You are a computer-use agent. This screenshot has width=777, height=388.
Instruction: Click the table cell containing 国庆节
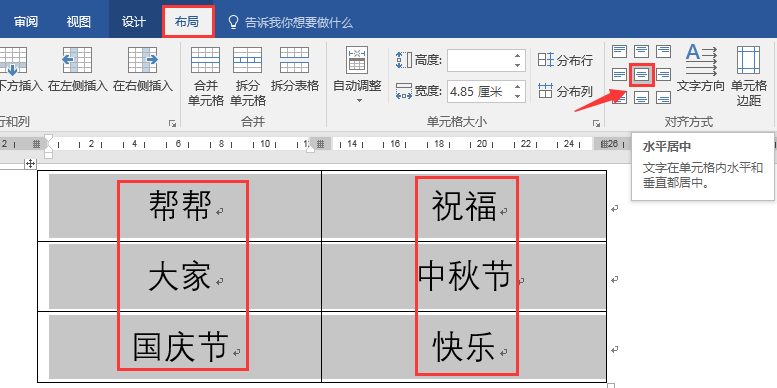[180, 346]
